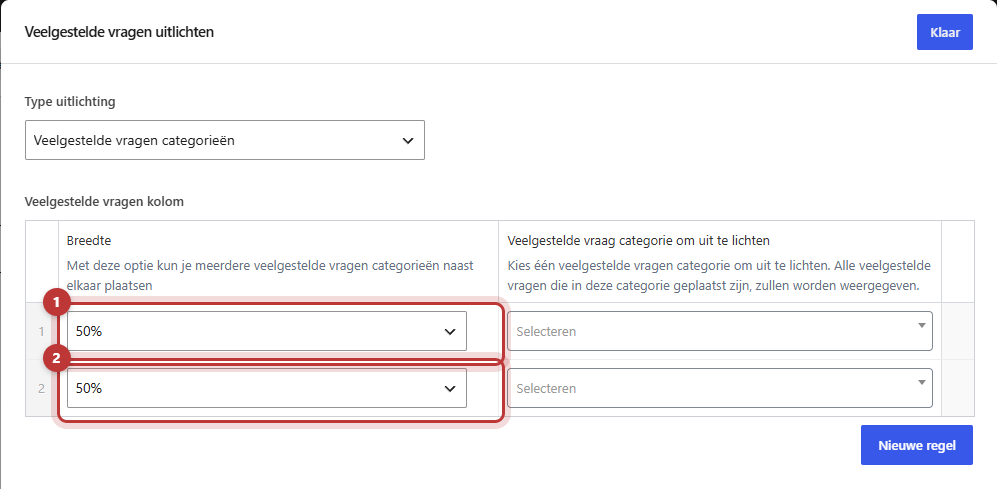997x489 pixels.
Task: Add a row with Nieuwe regel button
Action: pos(916,445)
